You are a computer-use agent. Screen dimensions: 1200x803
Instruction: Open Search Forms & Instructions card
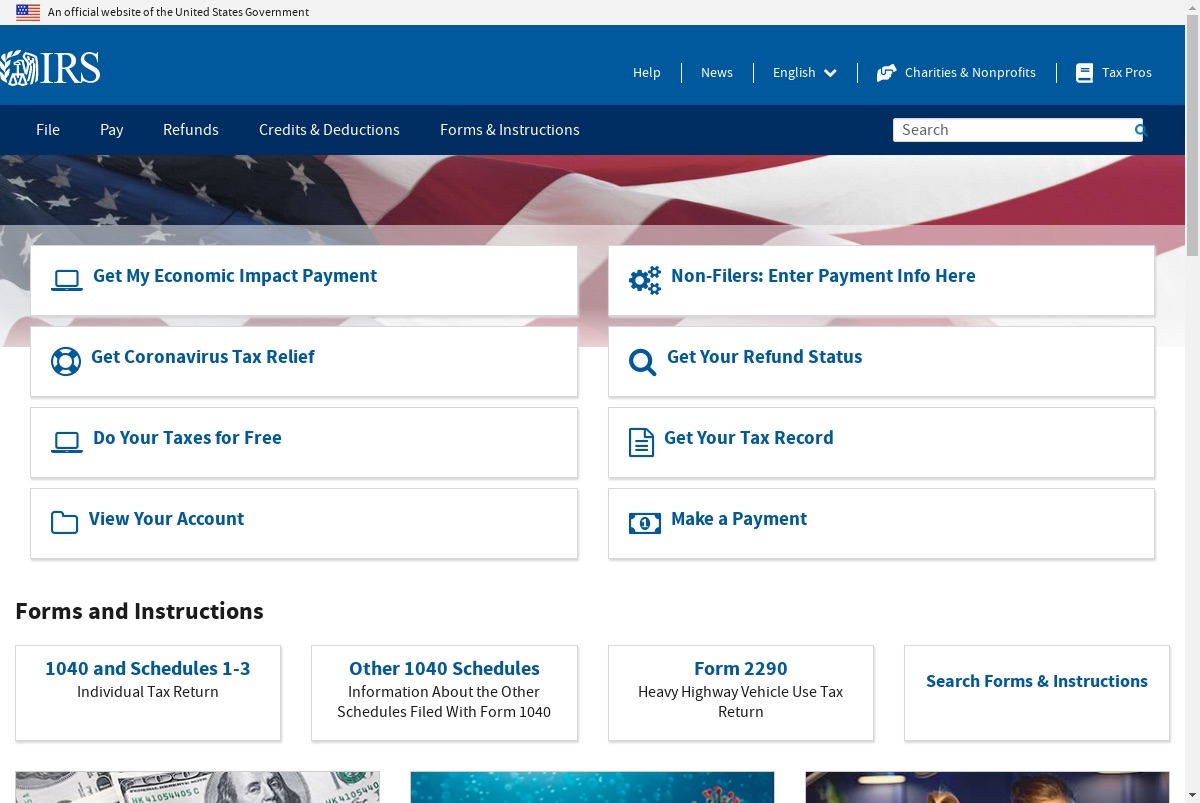click(x=1037, y=693)
